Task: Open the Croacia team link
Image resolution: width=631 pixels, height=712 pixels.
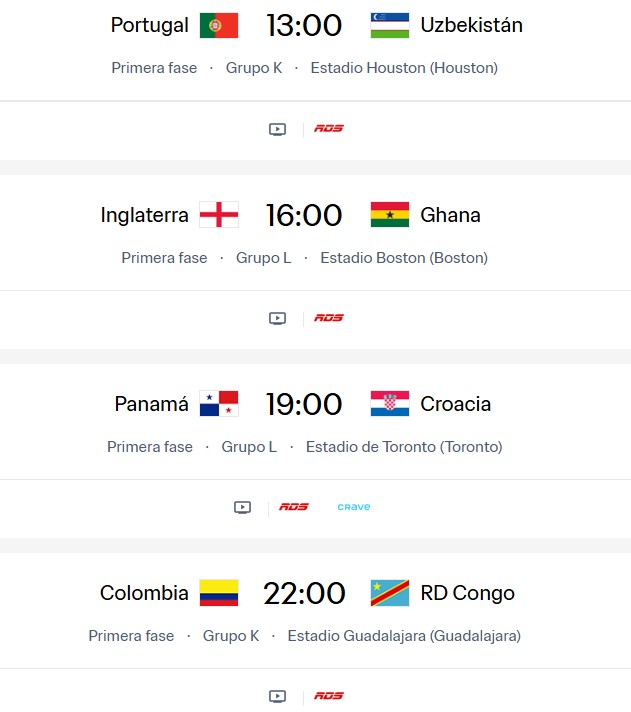Action: pyautogui.click(x=456, y=404)
